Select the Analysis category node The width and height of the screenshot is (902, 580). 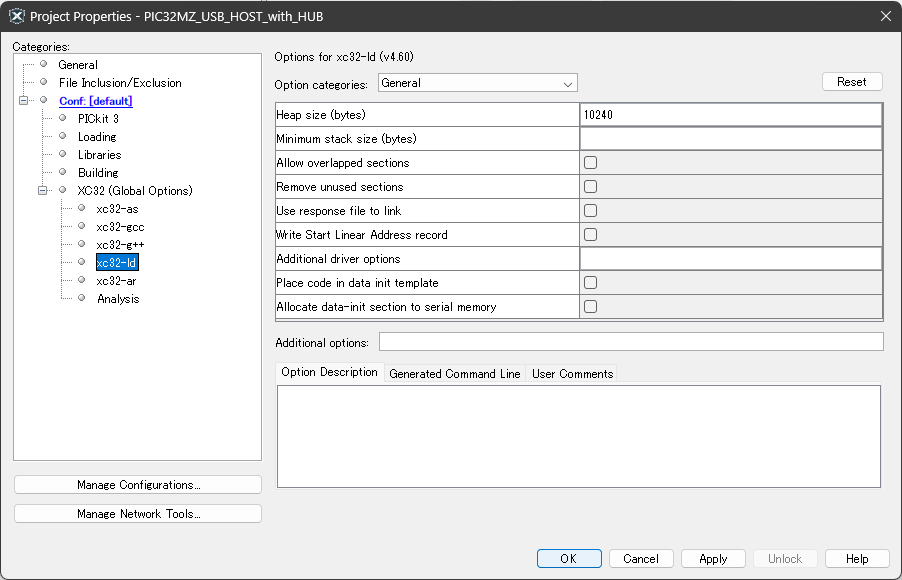(x=118, y=299)
